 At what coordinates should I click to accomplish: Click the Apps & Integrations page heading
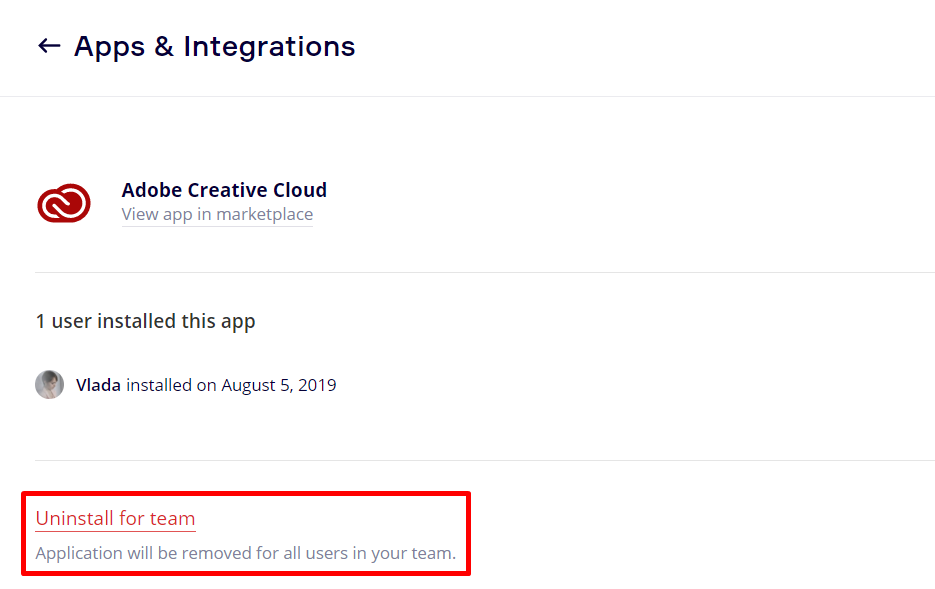click(x=214, y=46)
